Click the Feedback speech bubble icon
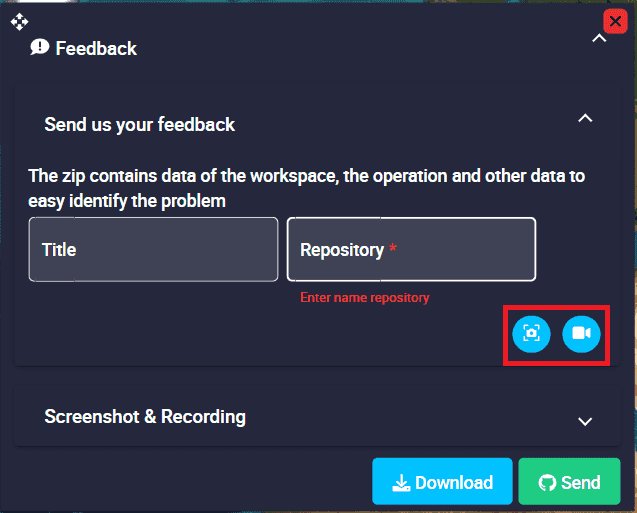 pos(39,48)
